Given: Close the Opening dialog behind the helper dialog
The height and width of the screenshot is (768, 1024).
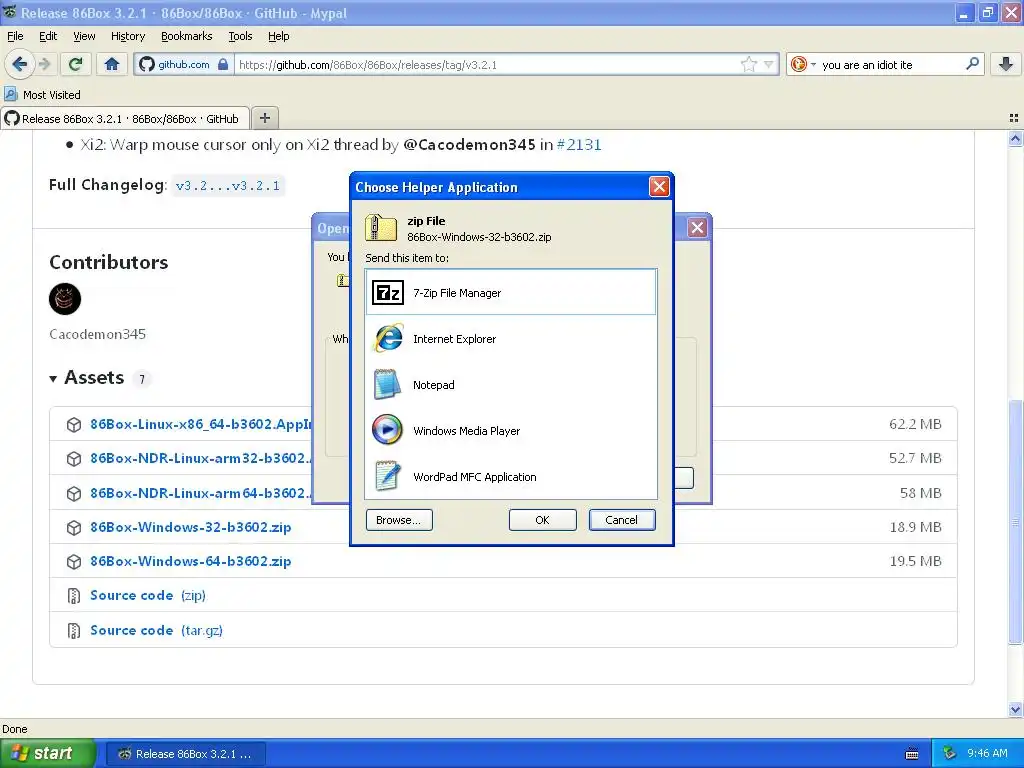Looking at the screenshot, I should 697,227.
